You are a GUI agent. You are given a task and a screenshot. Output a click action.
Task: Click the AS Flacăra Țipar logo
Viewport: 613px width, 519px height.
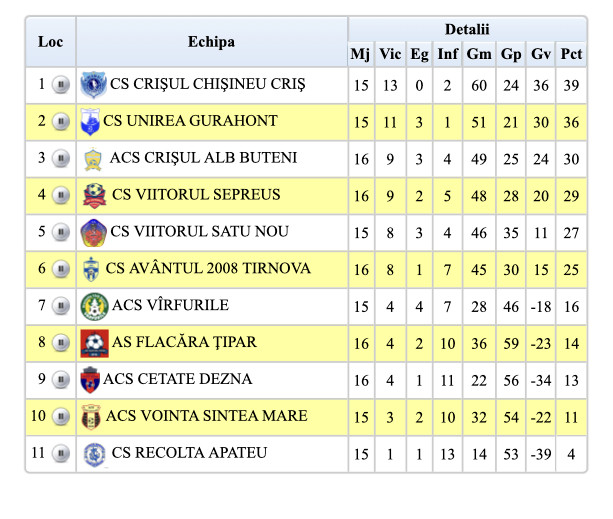tap(93, 343)
